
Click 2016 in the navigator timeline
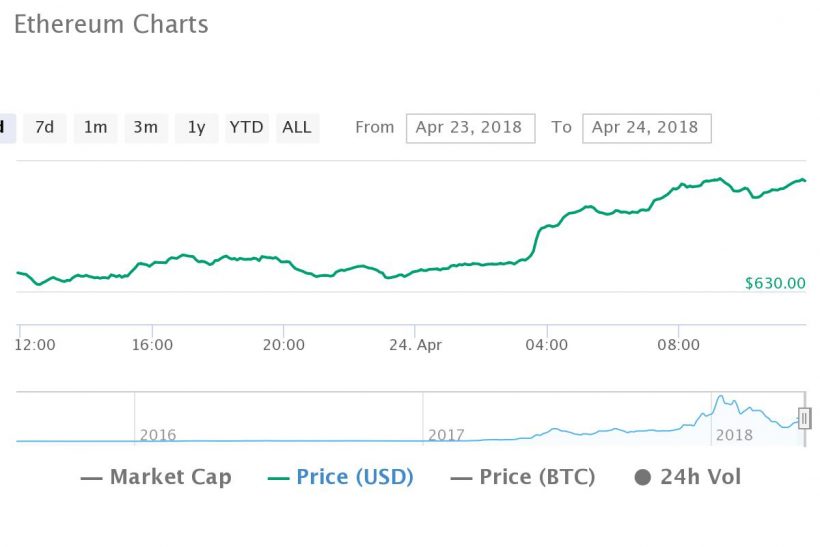pyautogui.click(x=158, y=435)
